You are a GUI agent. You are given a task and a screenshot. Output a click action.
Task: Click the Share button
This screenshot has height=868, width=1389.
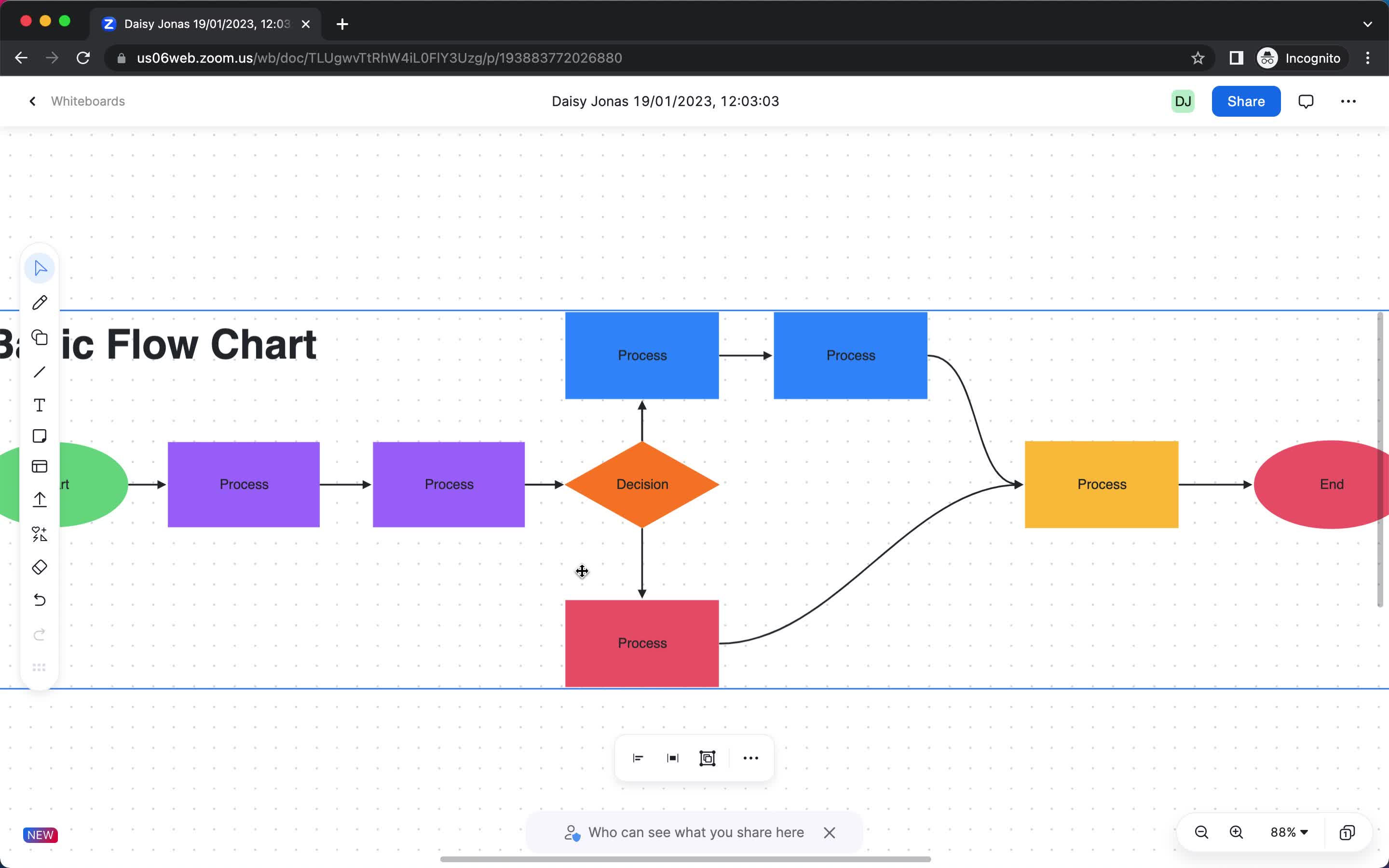pos(1246,102)
